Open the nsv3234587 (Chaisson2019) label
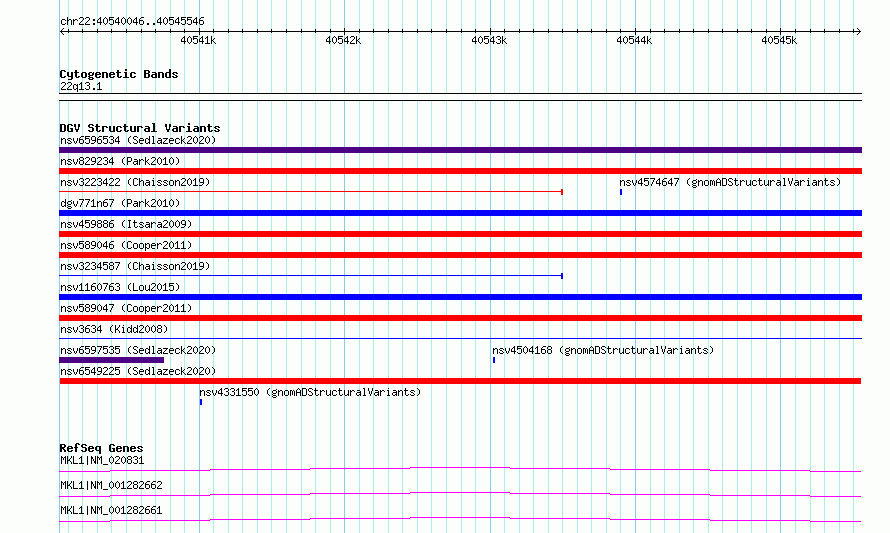The image size is (890, 533). pos(135,266)
